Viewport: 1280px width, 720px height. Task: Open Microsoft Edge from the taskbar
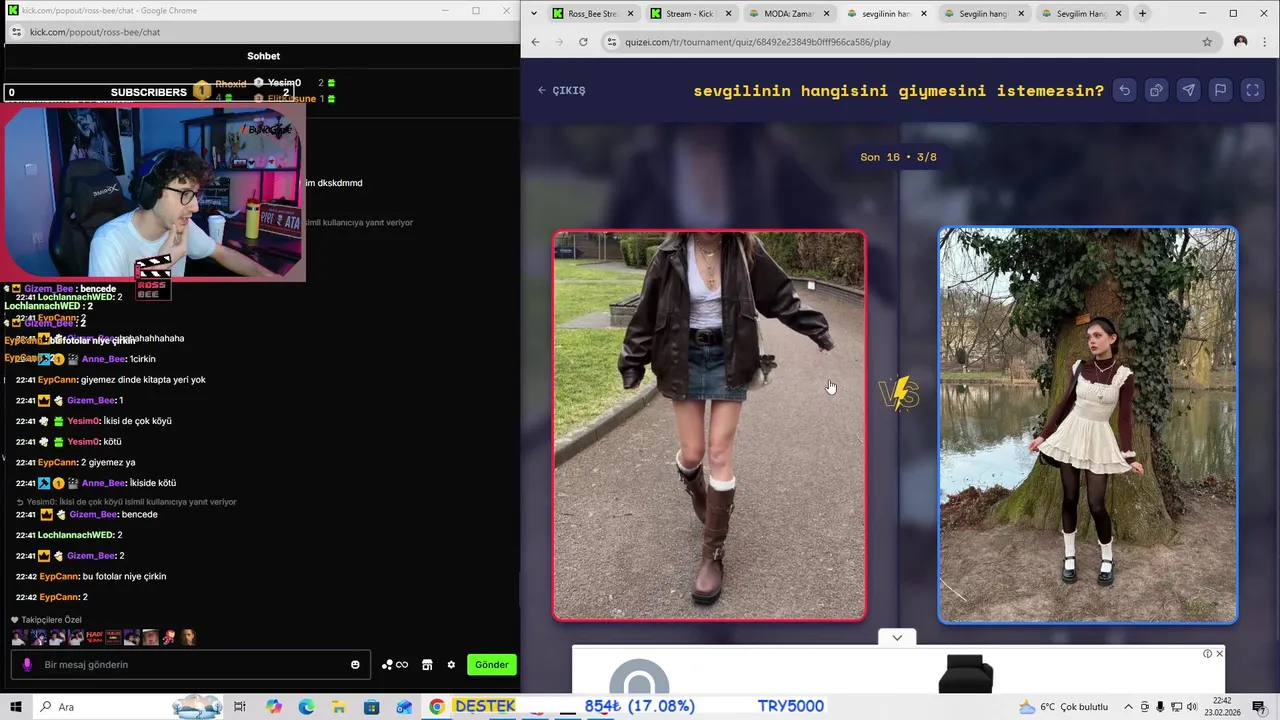[x=306, y=707]
